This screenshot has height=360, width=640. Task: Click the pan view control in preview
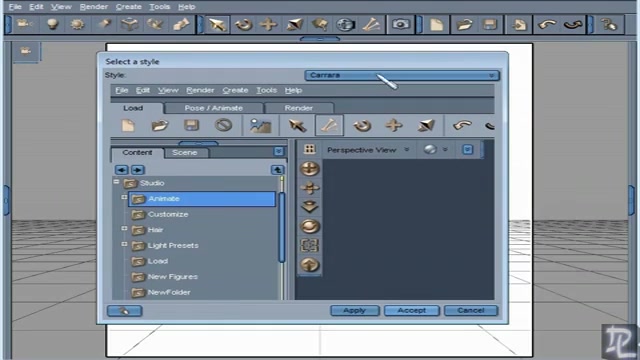coord(310,188)
